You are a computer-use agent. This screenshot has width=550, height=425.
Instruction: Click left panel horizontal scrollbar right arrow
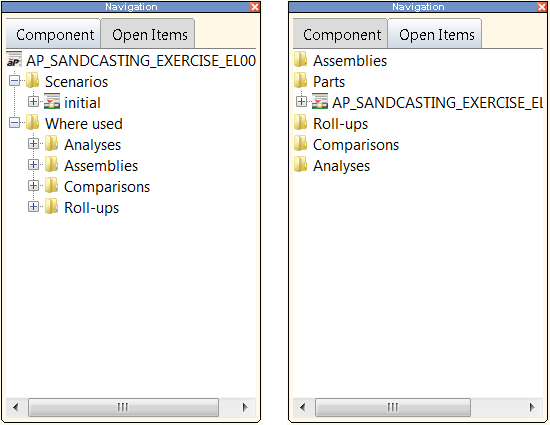tap(245, 407)
